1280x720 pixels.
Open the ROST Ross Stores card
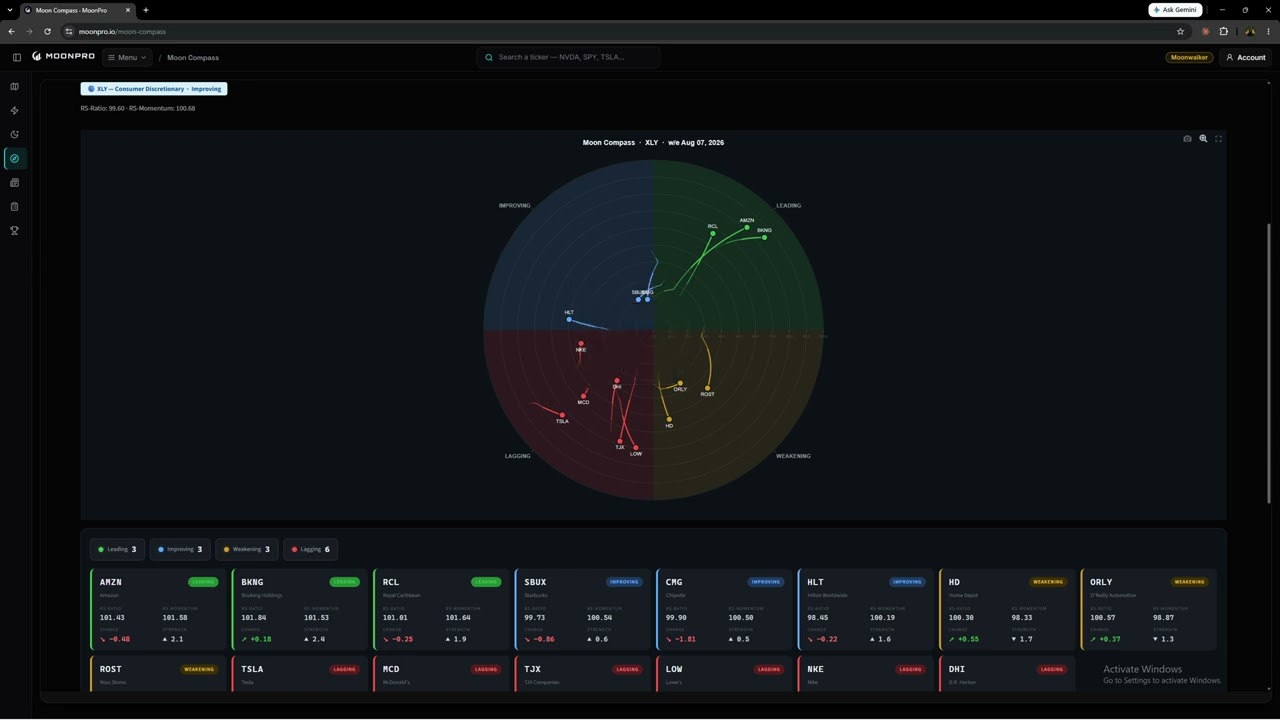click(156, 674)
